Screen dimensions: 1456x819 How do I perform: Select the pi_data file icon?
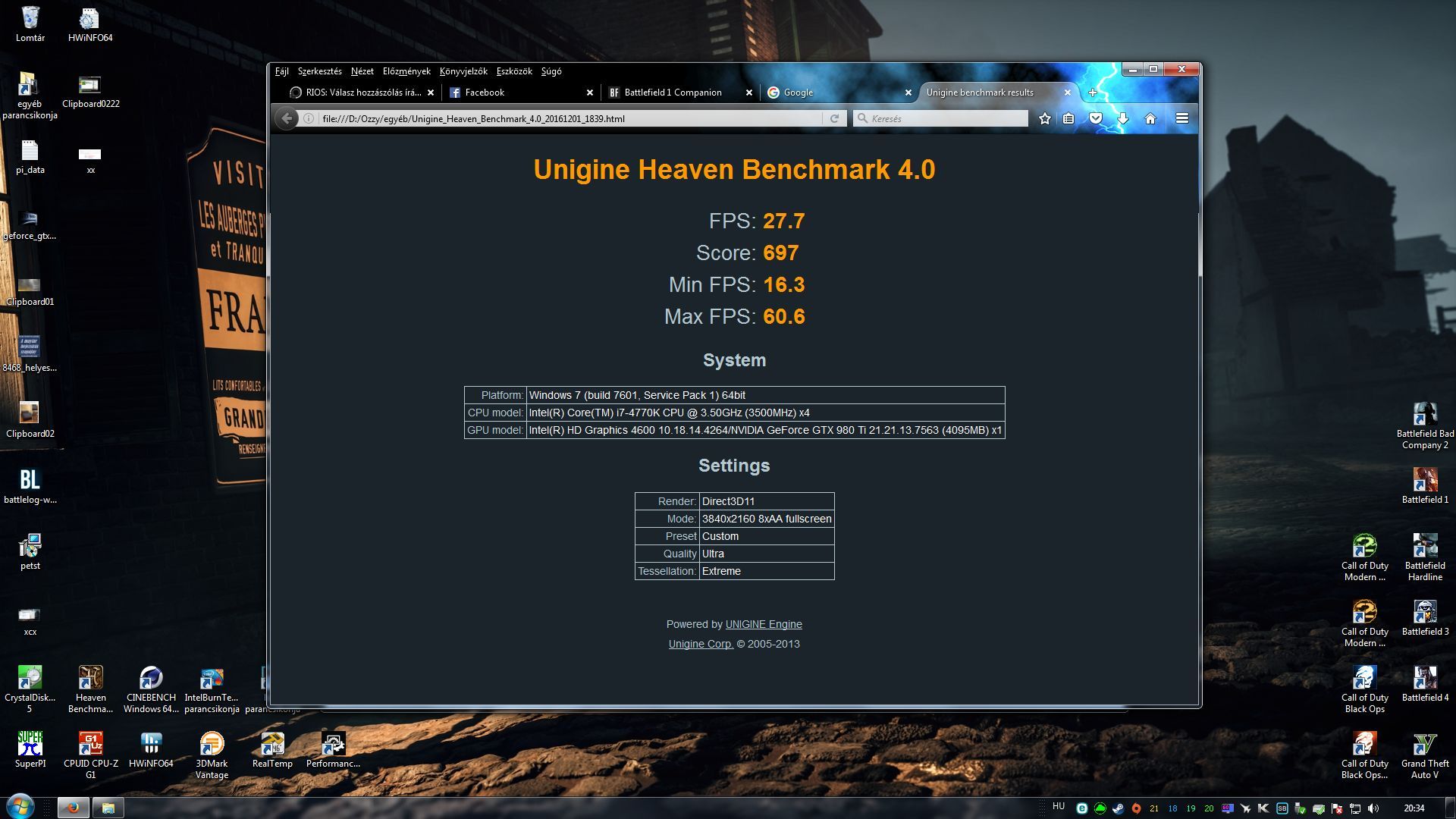pos(30,157)
